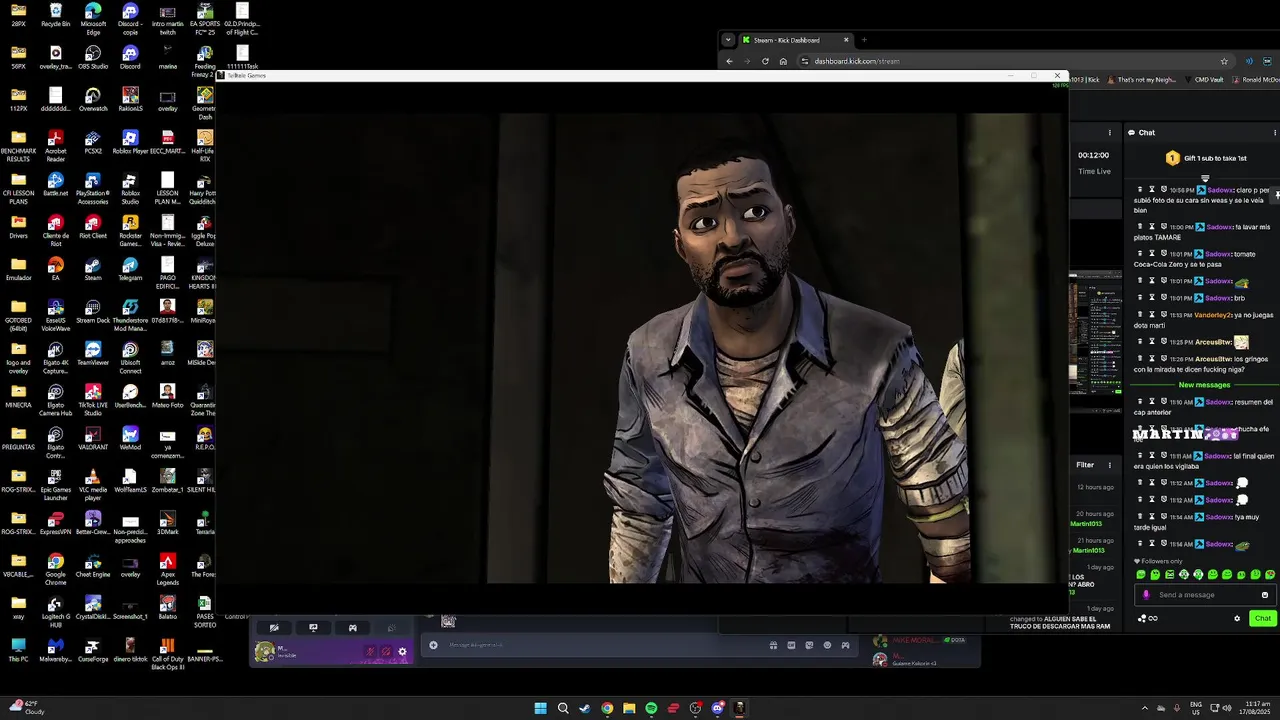The height and width of the screenshot is (720, 1280).
Task: Open the BENCHMARK RESULTS folder
Action: [x=19, y=146]
